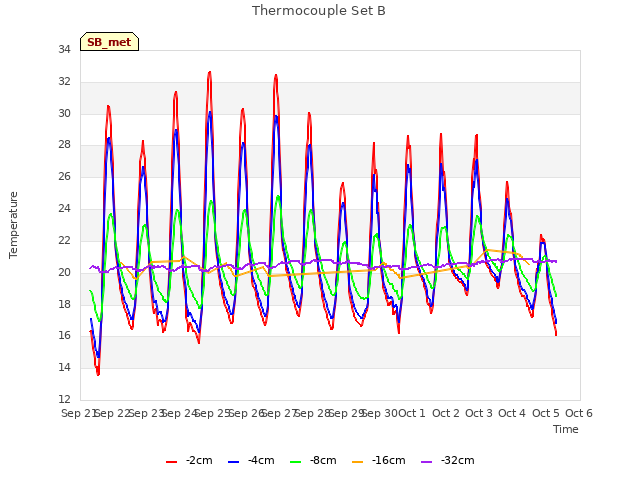Click the 28 y-axis tick label
Screen dimensions: 640x480
click(64, 145)
